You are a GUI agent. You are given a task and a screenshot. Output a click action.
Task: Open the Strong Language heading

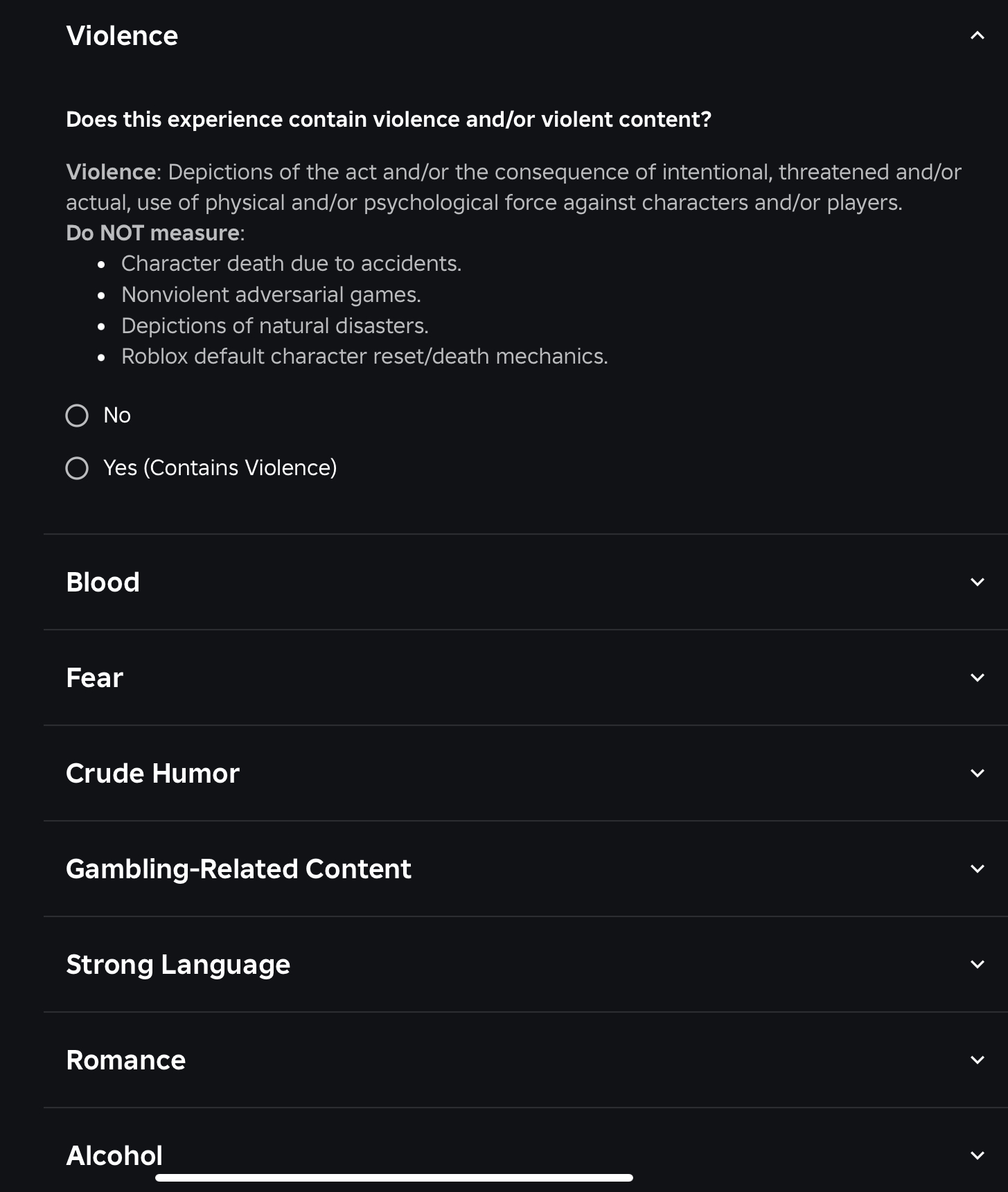click(178, 965)
